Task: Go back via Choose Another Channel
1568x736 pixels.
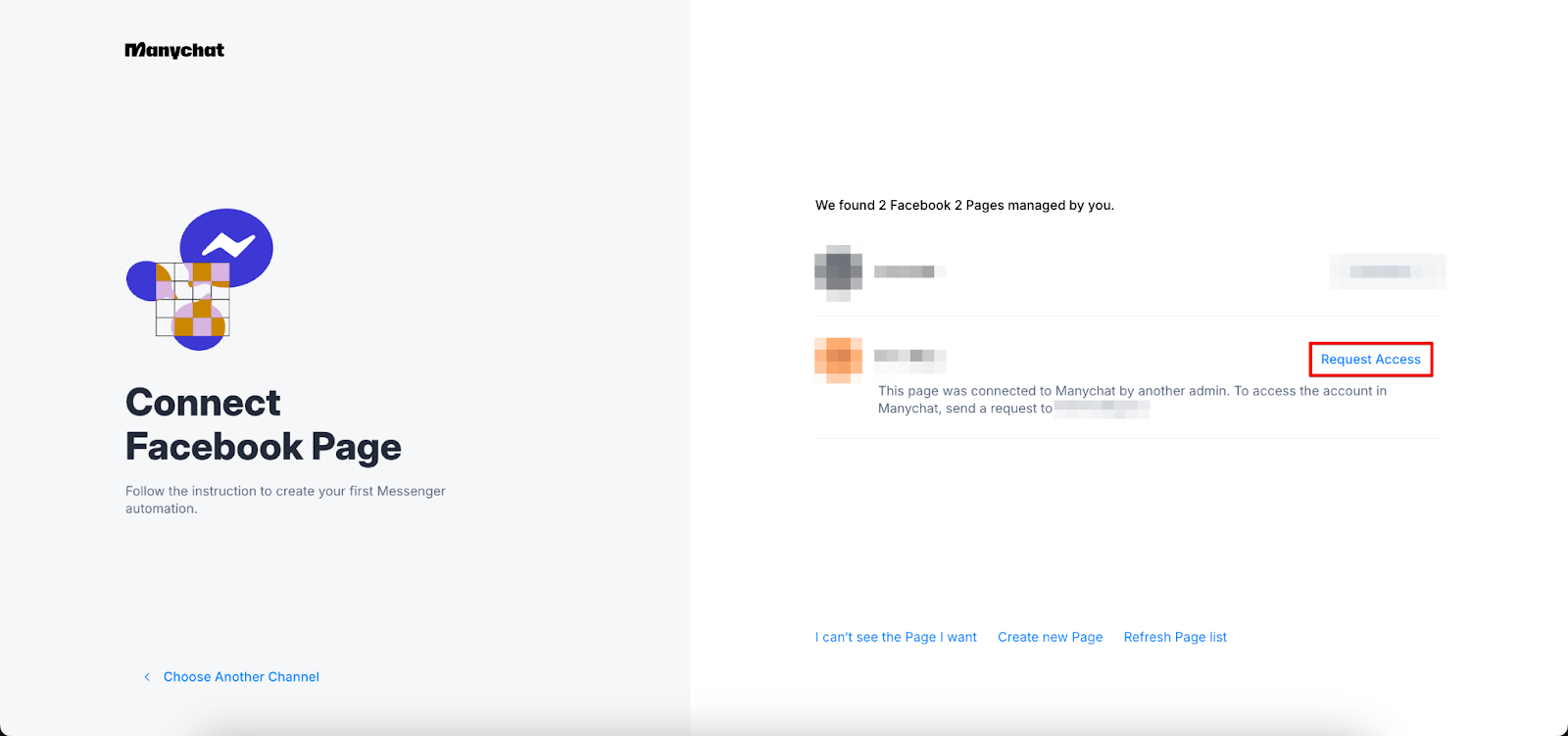Action: (241, 677)
